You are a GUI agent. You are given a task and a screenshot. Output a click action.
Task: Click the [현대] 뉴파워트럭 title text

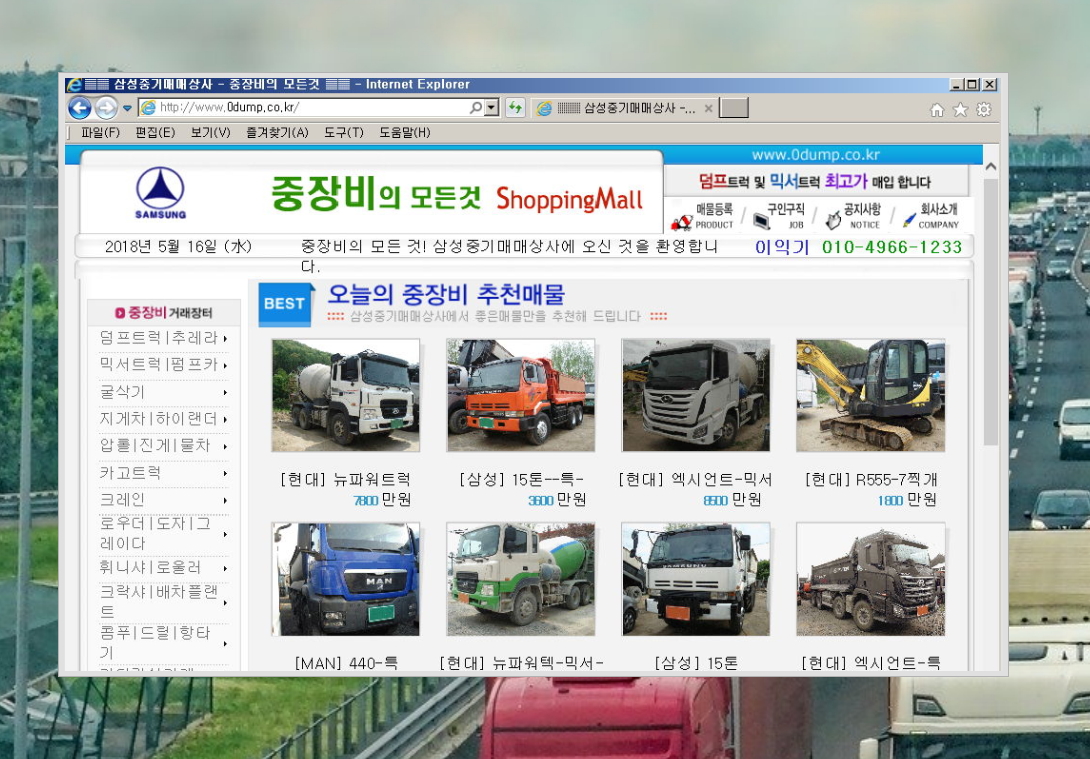pyautogui.click(x=345, y=480)
